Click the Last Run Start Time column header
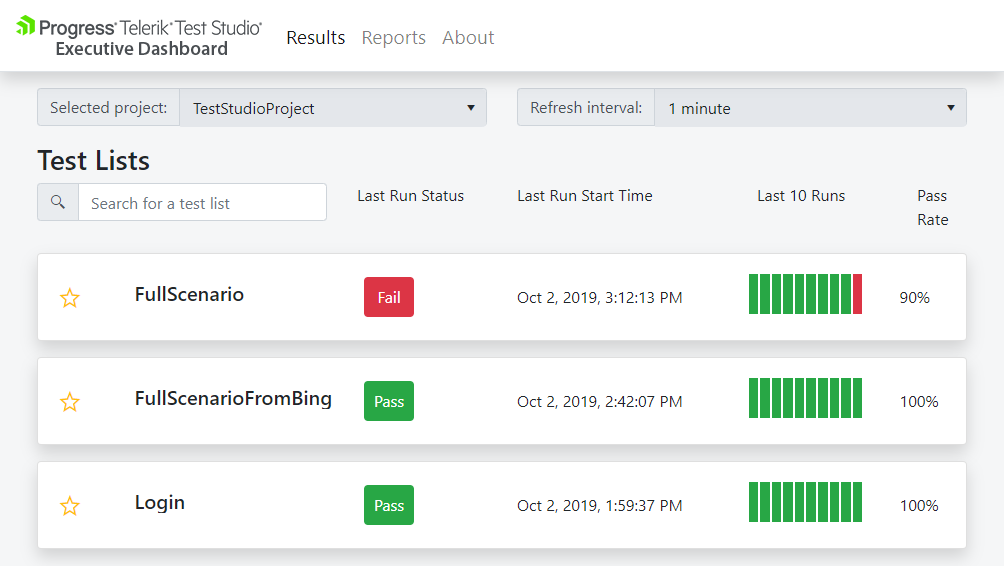Screen dimensions: 1004x566 pyautogui.click(x=585, y=196)
